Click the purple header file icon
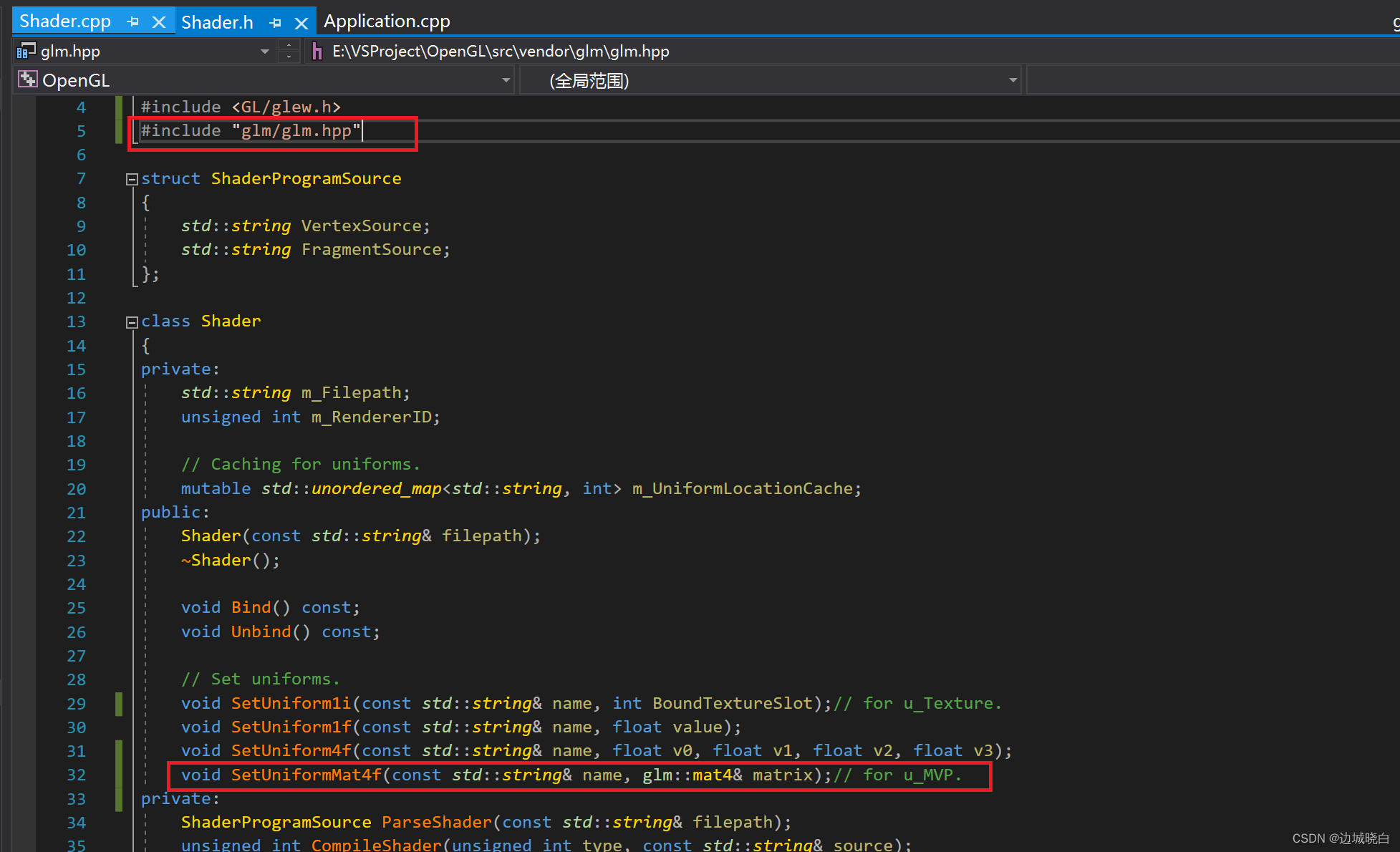Screen dimensions: 1400x852 (x=317, y=52)
